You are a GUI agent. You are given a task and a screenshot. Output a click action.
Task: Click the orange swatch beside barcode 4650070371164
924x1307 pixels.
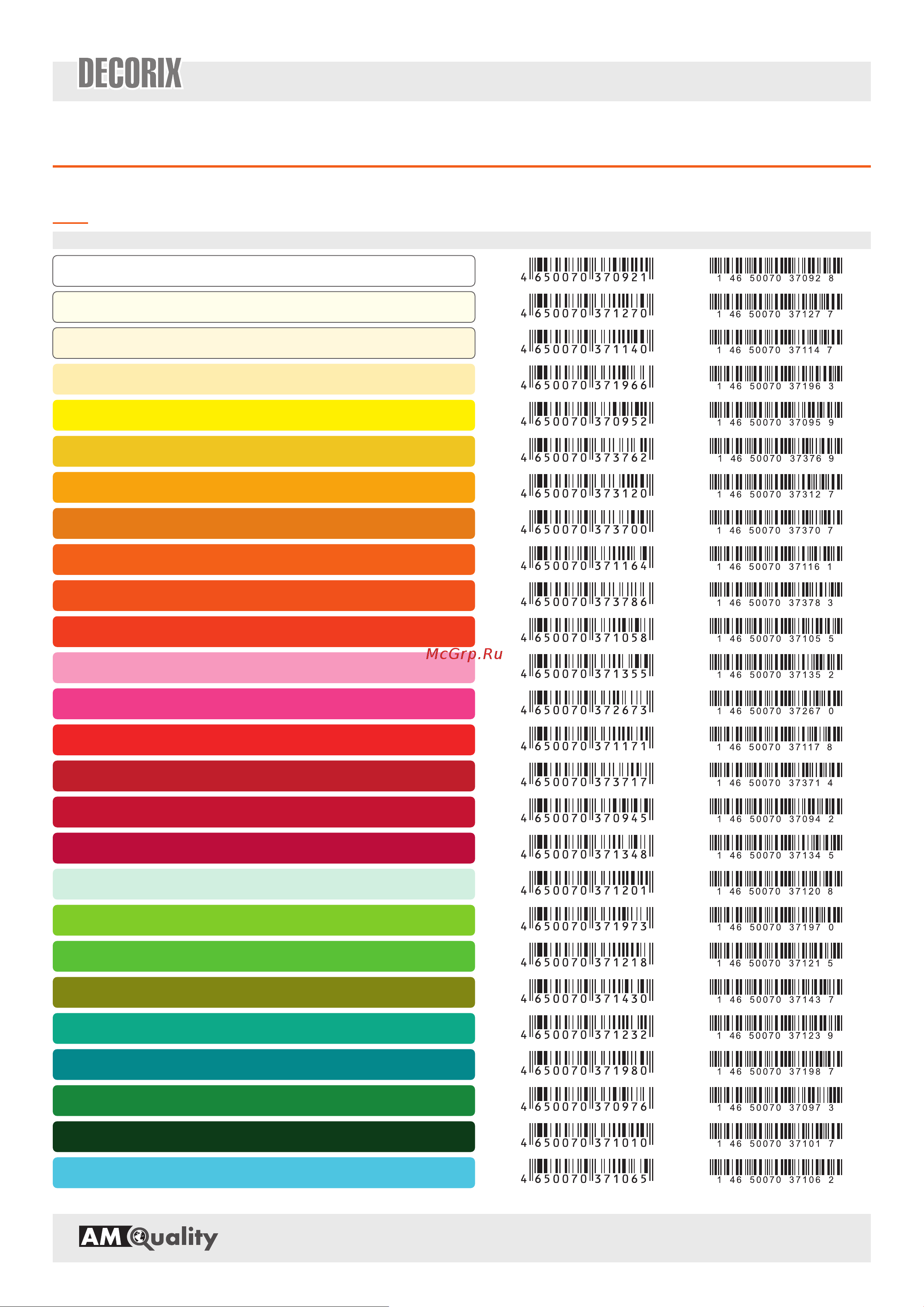tap(264, 559)
